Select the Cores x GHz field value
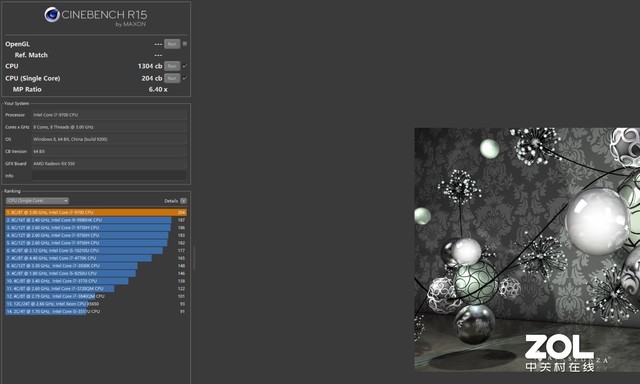This screenshot has height=384, width=640. 109,127
